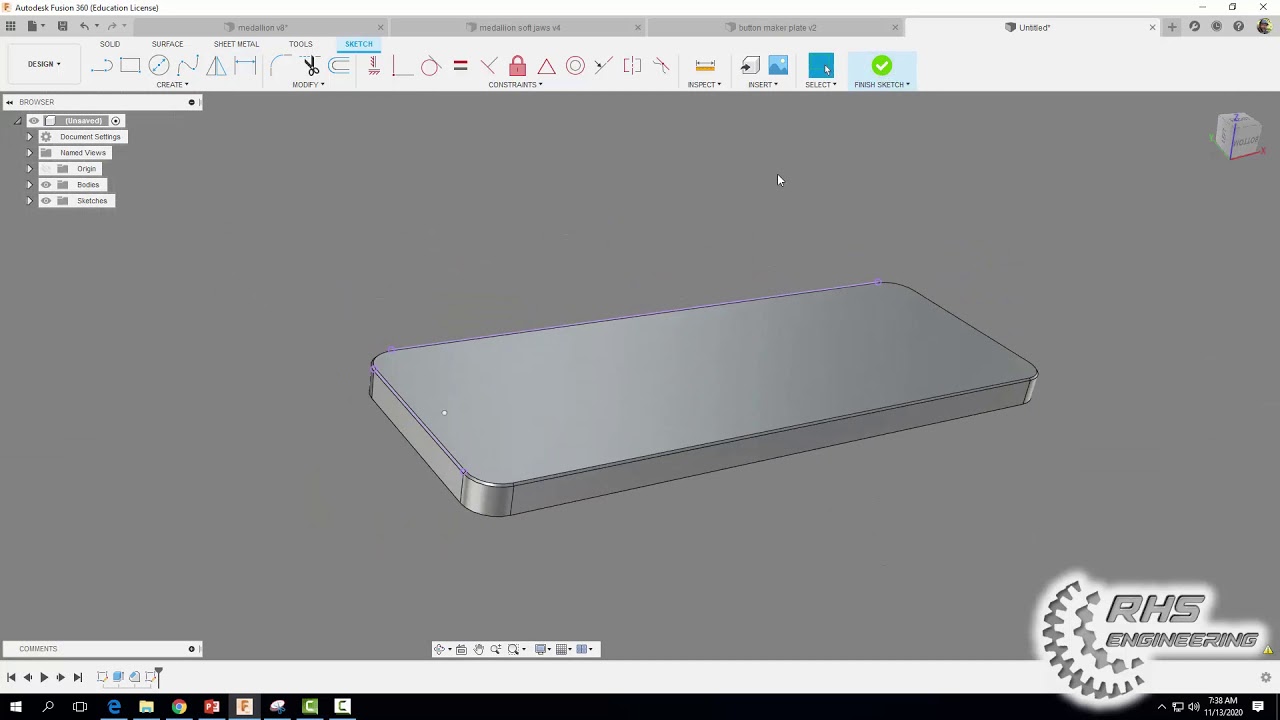The width and height of the screenshot is (1280, 720).
Task: Open the medallion v8 document tab
Action: click(x=260, y=28)
